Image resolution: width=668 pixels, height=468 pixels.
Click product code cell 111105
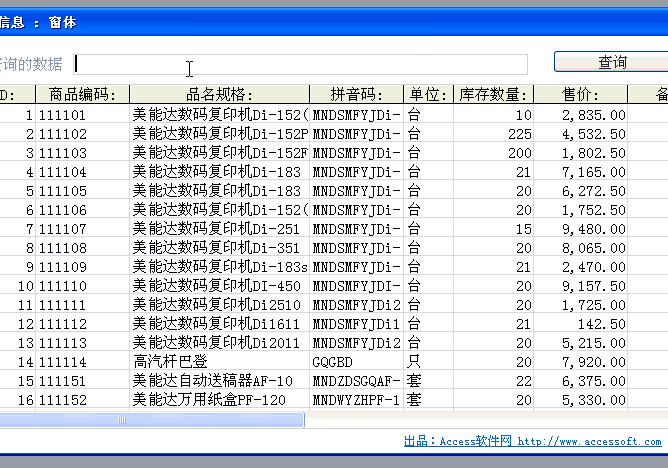point(83,190)
